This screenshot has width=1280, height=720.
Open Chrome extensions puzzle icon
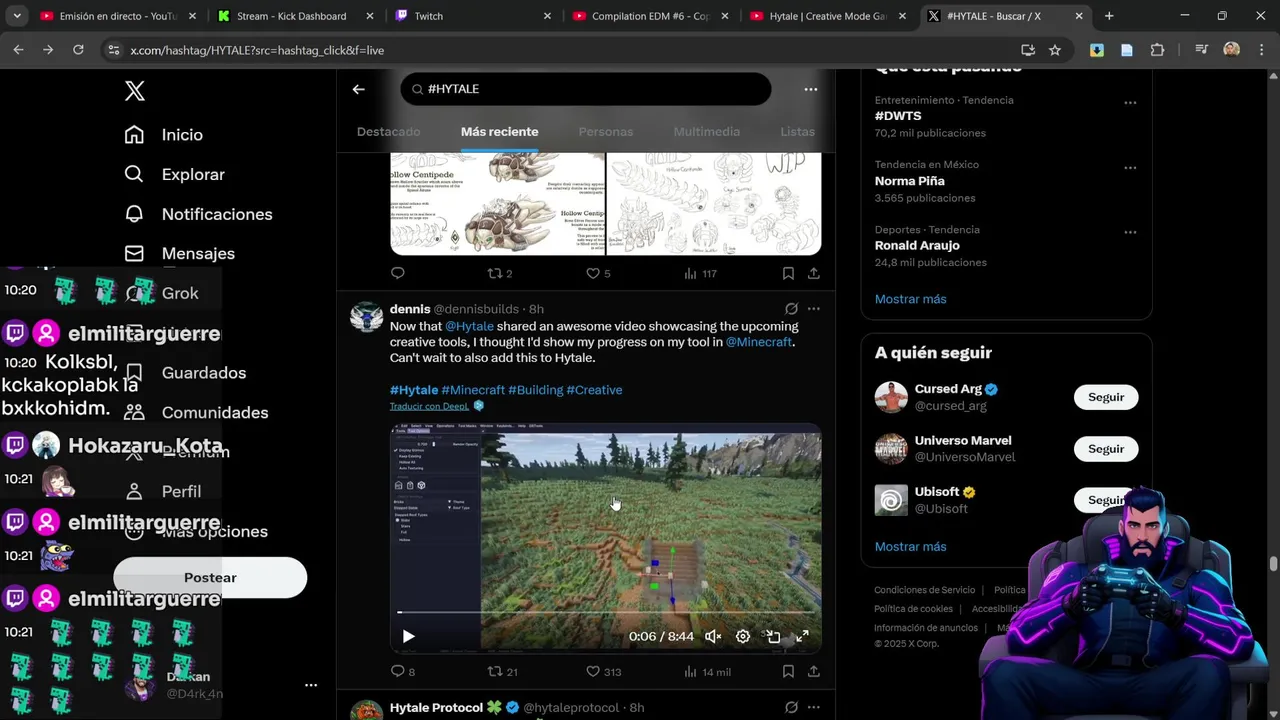tap(1157, 50)
